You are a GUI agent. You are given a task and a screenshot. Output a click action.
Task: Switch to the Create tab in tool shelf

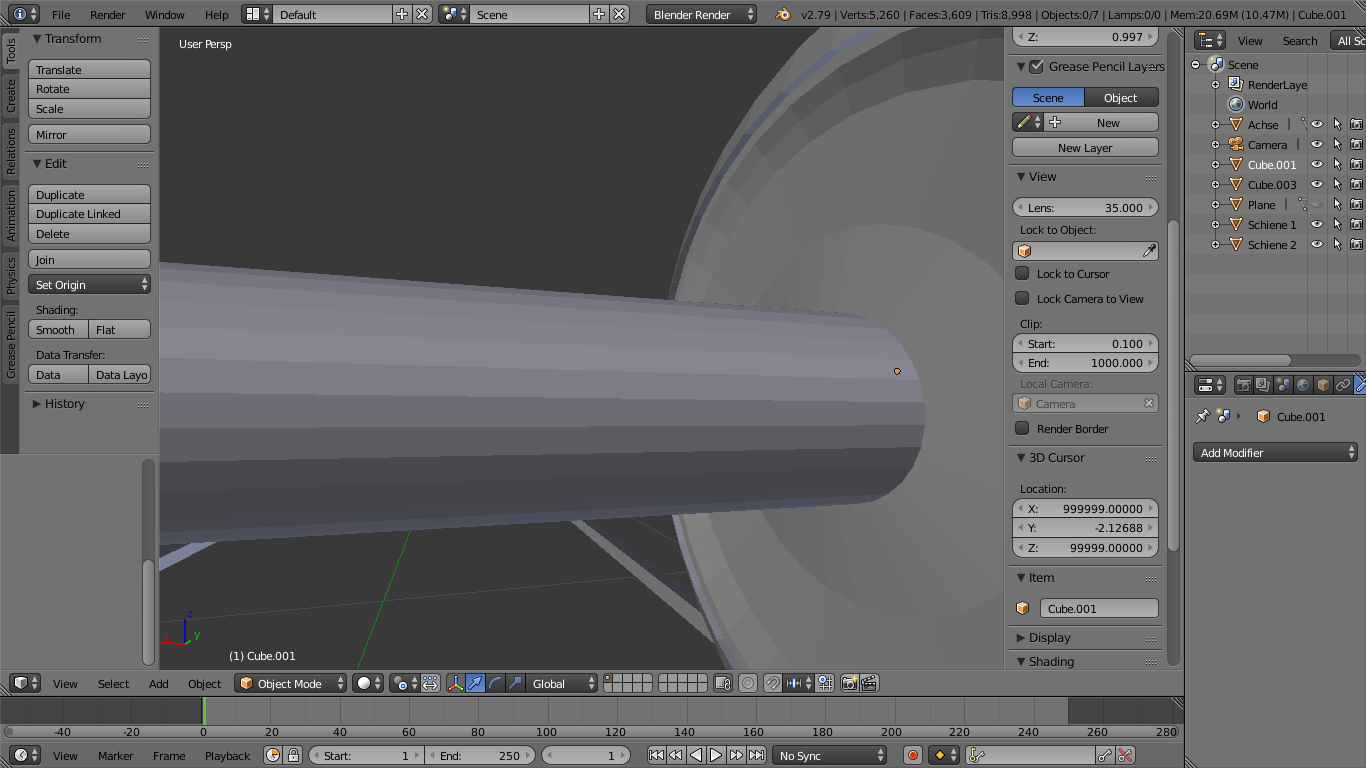(11, 96)
